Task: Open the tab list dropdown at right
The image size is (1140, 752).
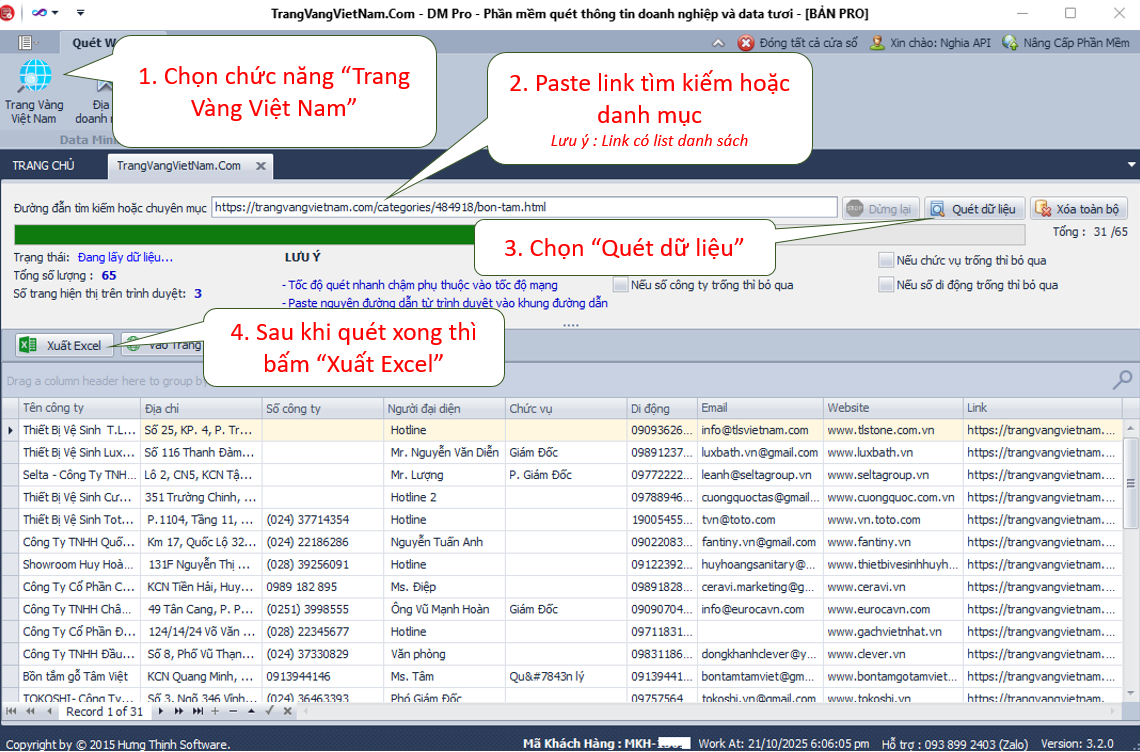Action: point(1131,165)
